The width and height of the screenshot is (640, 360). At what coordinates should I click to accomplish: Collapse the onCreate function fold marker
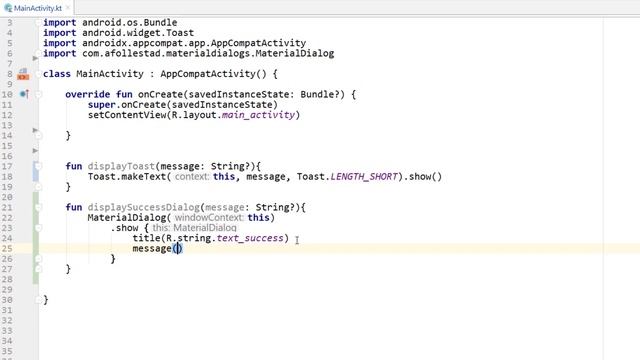click(x=38, y=94)
